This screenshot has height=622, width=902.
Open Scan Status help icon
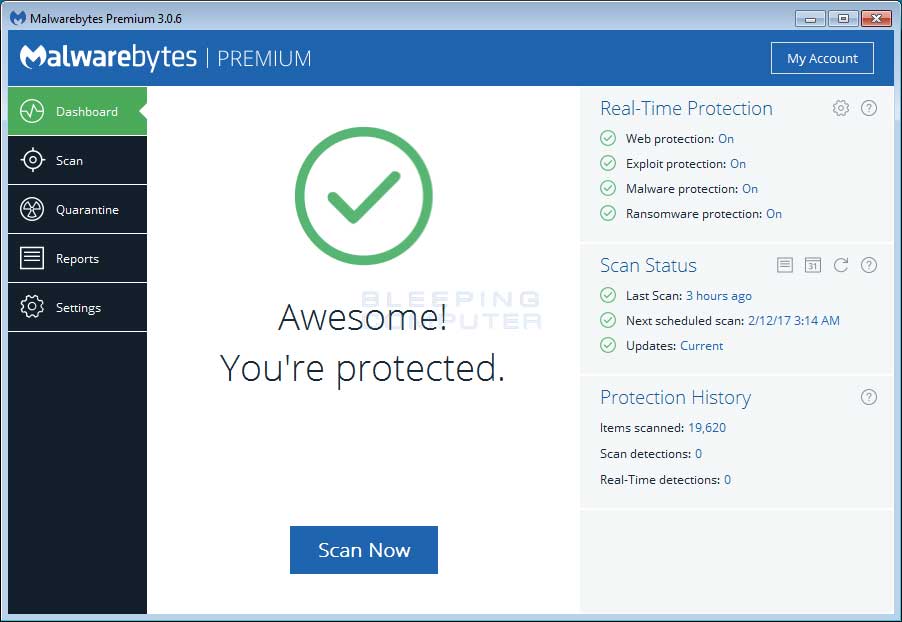869,265
